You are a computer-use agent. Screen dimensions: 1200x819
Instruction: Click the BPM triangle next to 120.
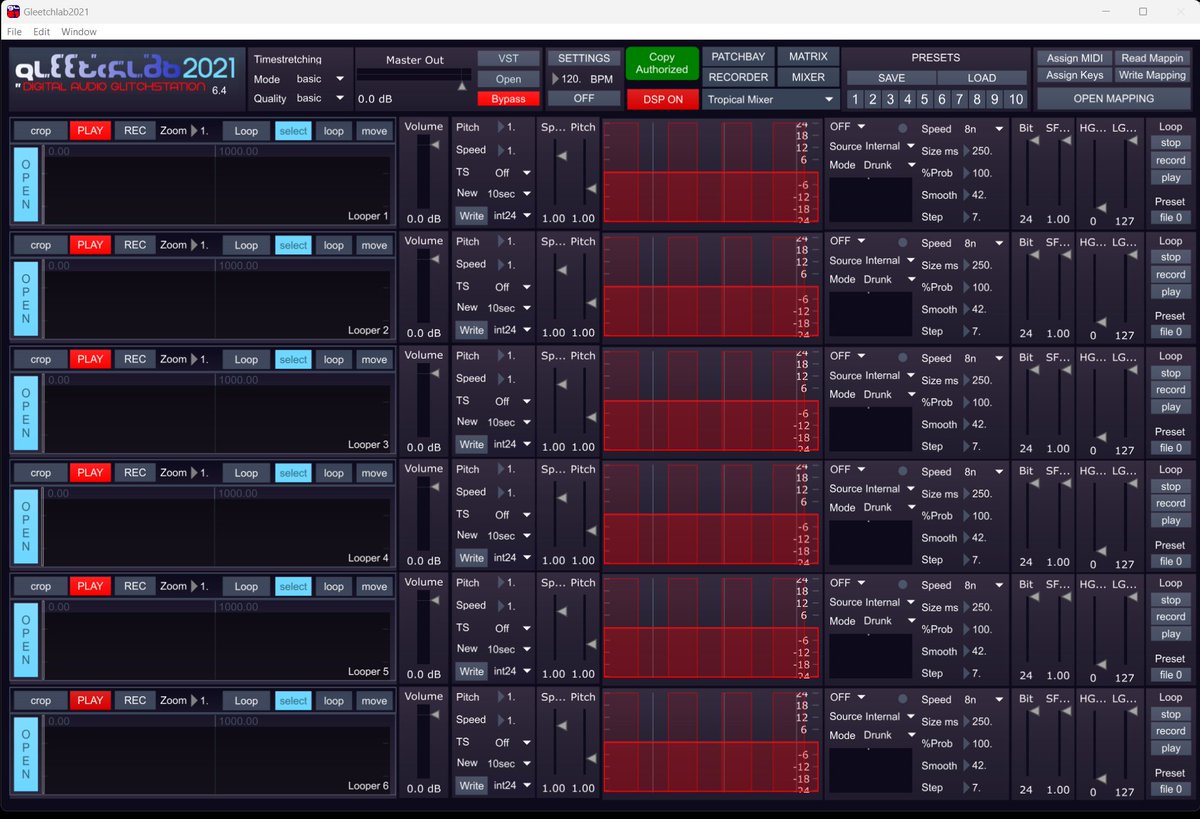point(556,79)
